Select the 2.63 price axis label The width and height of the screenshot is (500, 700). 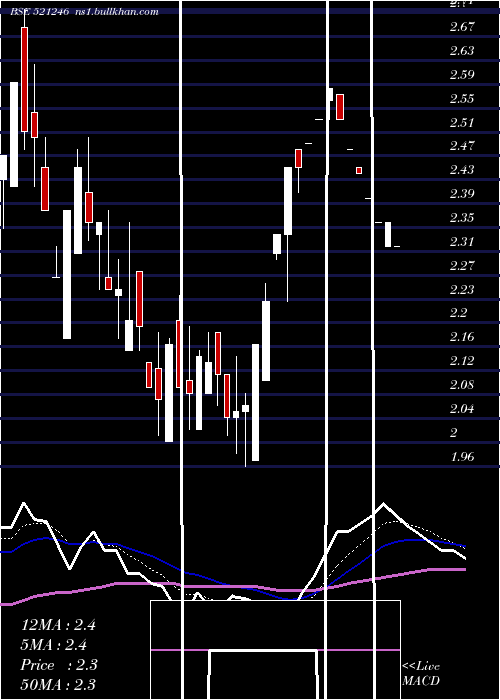pos(462,50)
